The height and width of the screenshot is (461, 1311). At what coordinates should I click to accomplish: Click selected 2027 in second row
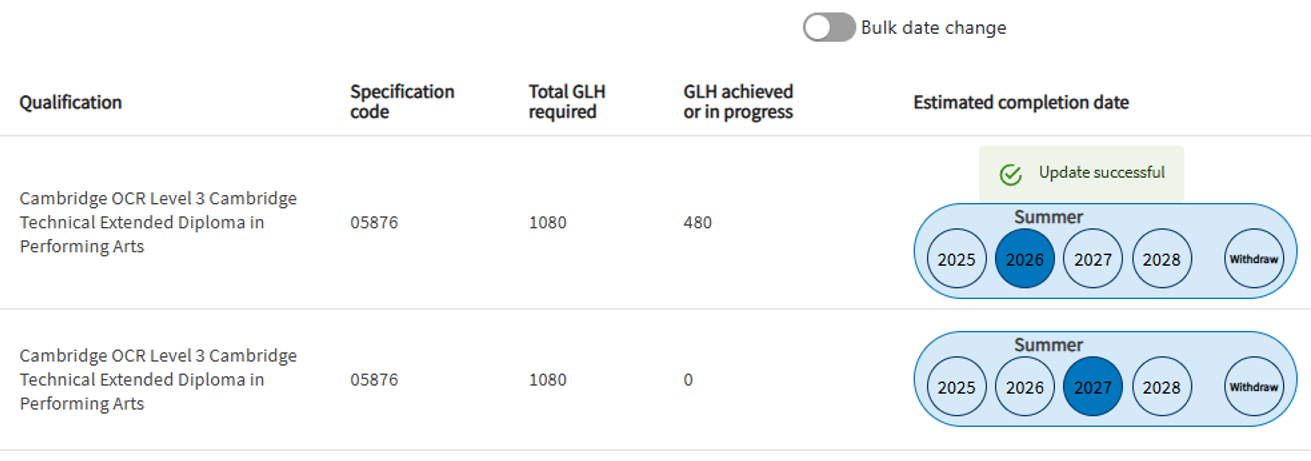tap(1093, 387)
